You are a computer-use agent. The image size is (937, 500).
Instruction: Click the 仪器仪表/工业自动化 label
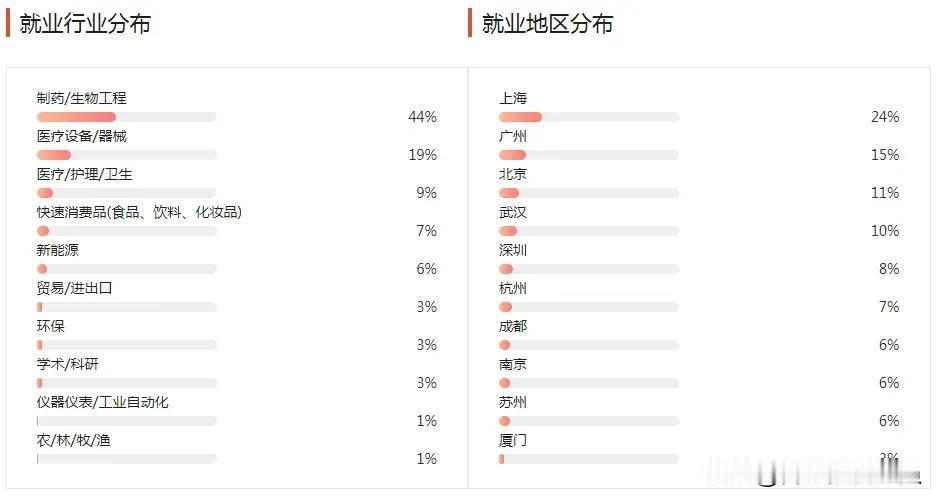pos(102,403)
